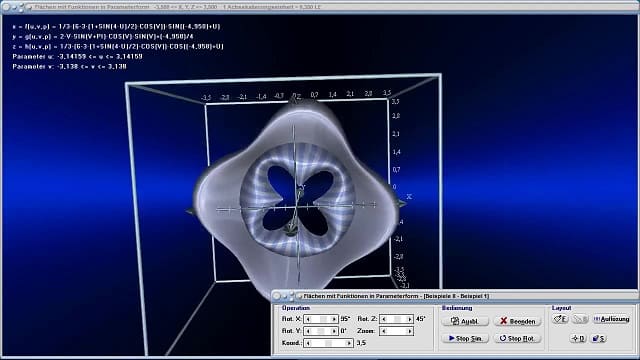Click the E layout icon button

[x=560, y=319]
